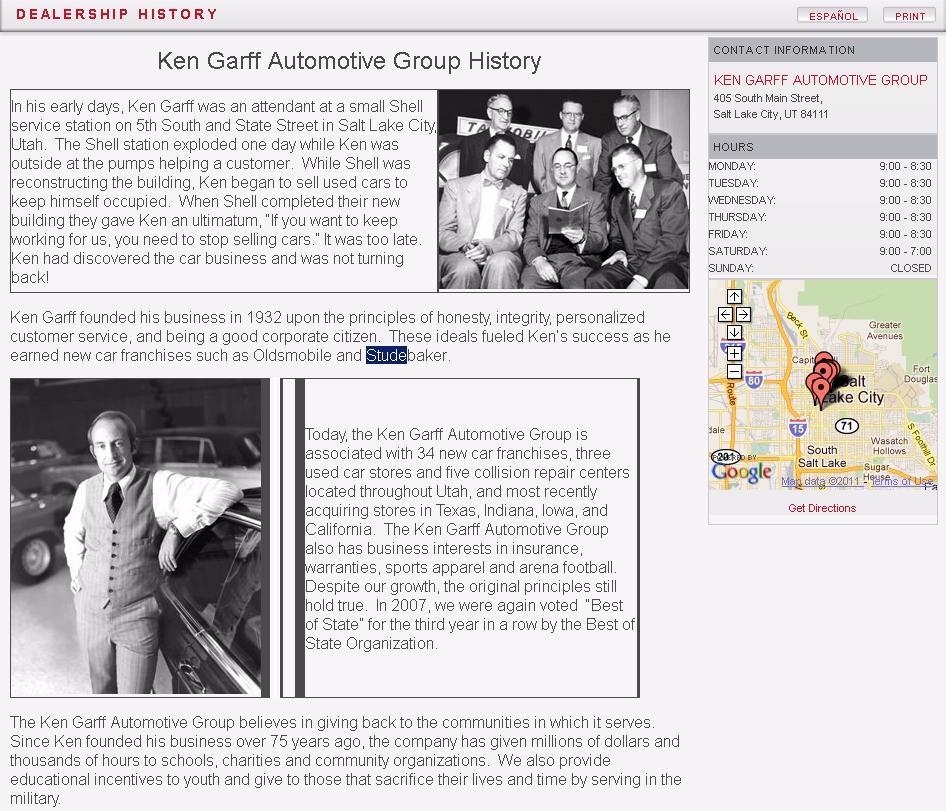946x811 pixels.
Task: Open the map Terms of Use link
Action: tap(902, 482)
